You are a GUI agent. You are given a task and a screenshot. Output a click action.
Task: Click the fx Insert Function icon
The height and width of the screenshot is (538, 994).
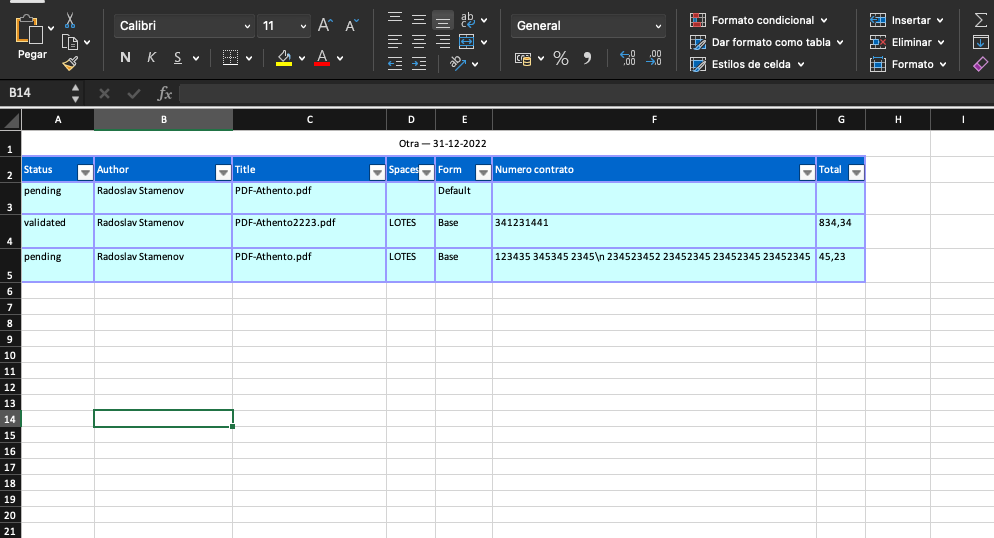click(x=165, y=93)
